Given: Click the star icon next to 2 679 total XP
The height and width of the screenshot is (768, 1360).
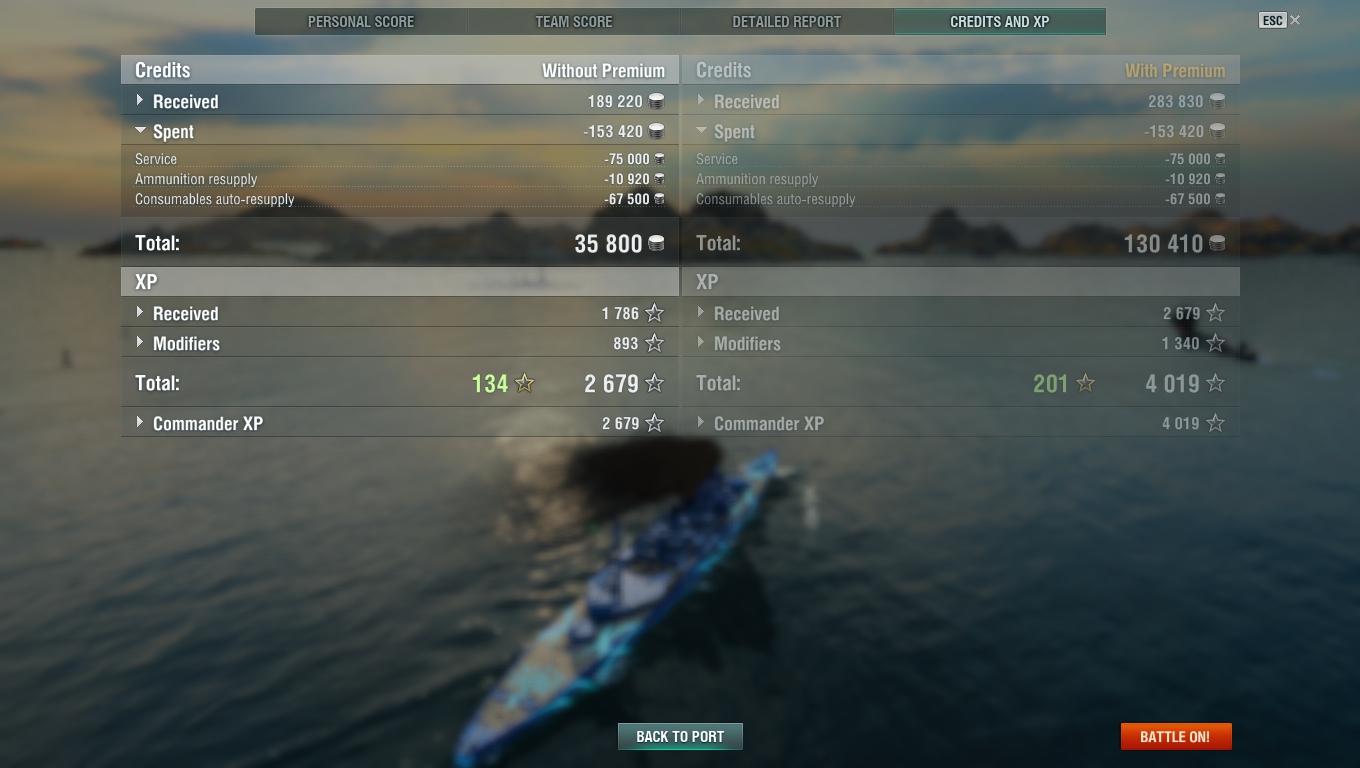Looking at the screenshot, I should (x=654, y=383).
